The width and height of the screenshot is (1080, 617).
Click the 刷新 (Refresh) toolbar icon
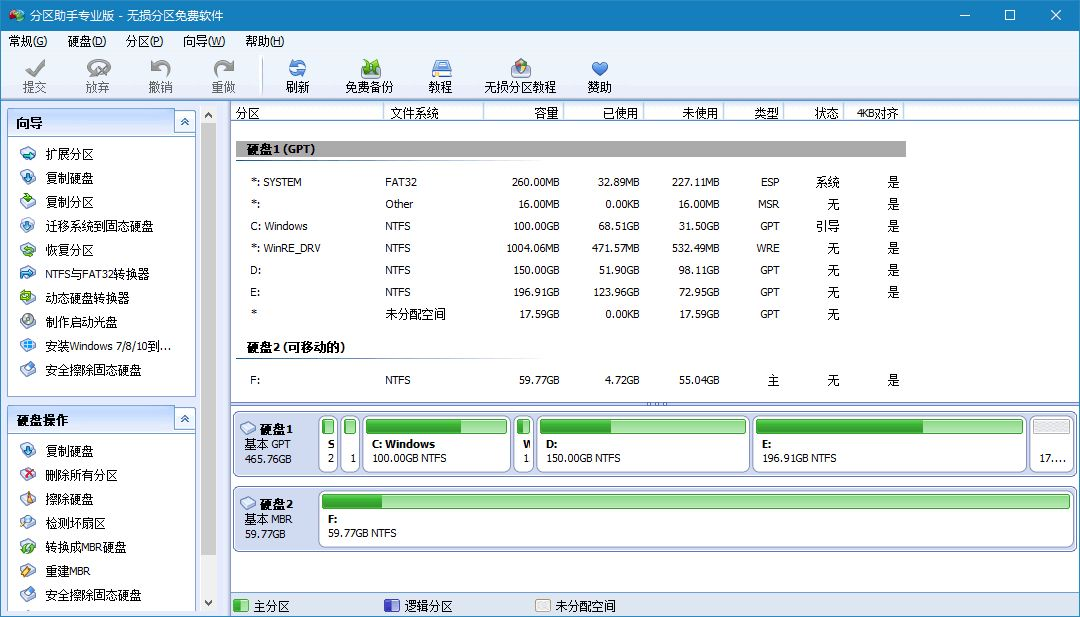pos(298,76)
